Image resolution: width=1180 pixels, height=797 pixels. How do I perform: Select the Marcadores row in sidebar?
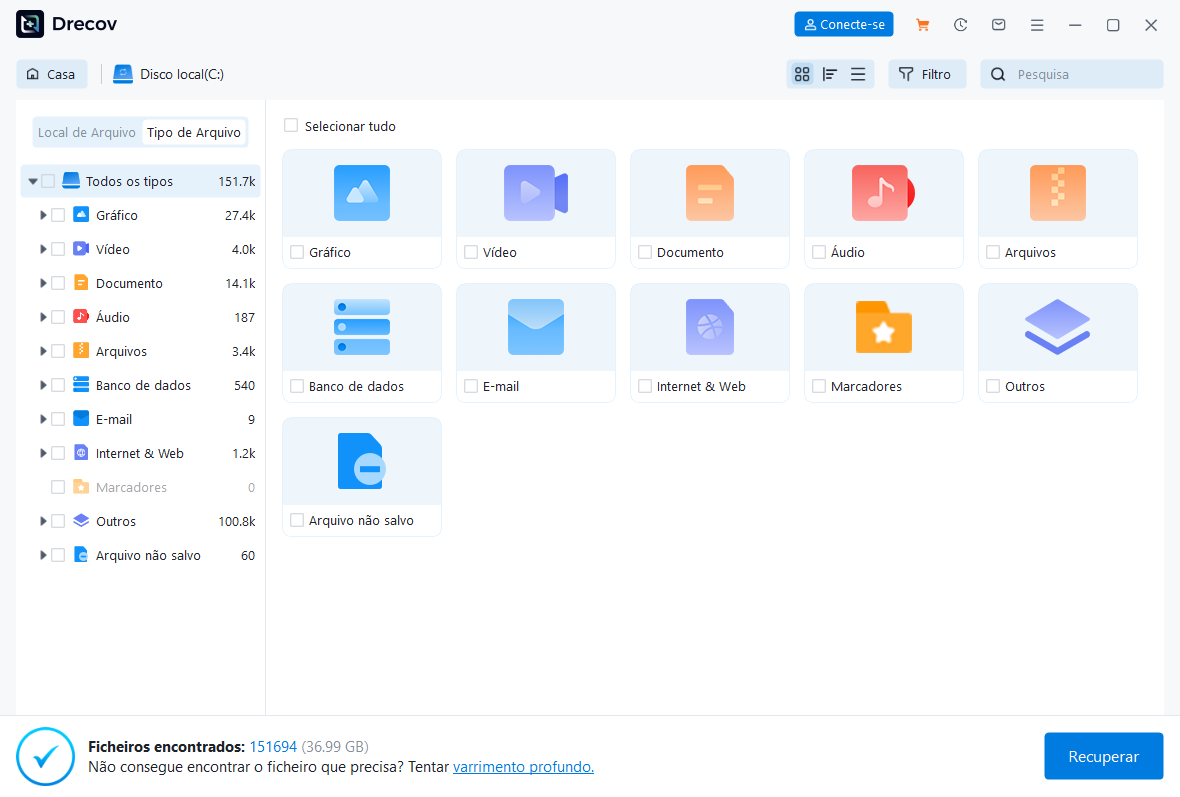pos(141,487)
